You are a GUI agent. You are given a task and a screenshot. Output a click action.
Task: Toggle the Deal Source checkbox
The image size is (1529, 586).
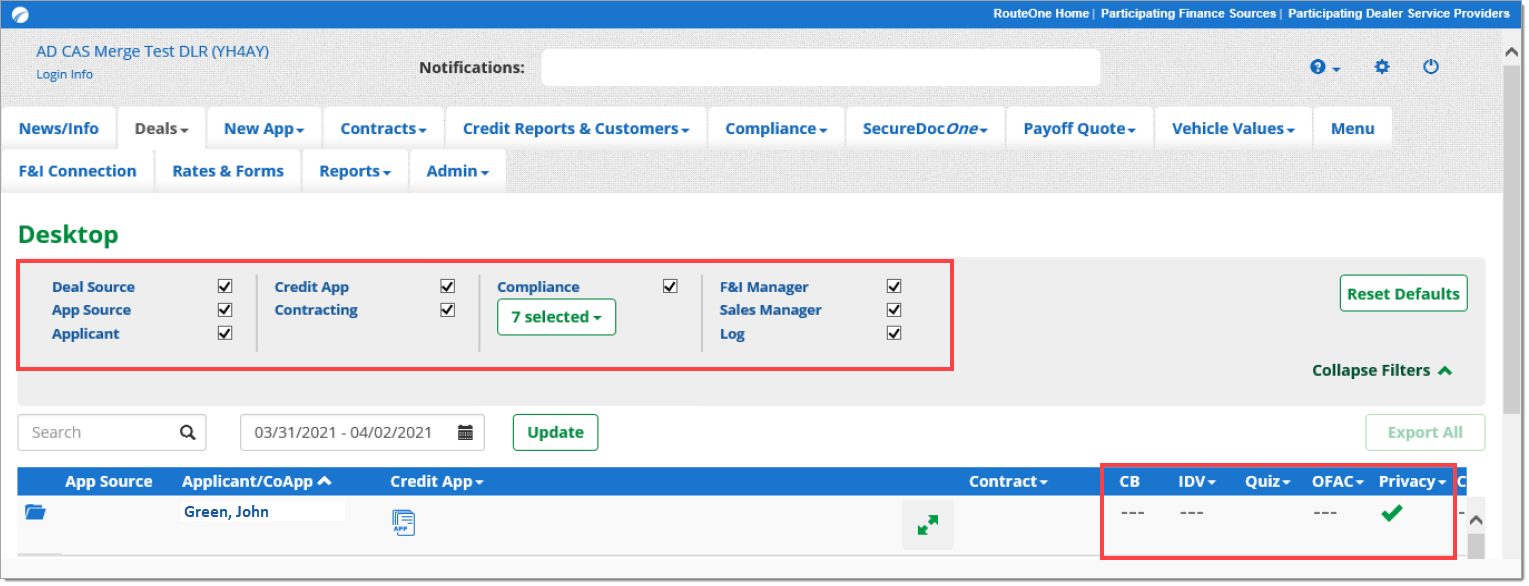coord(225,286)
